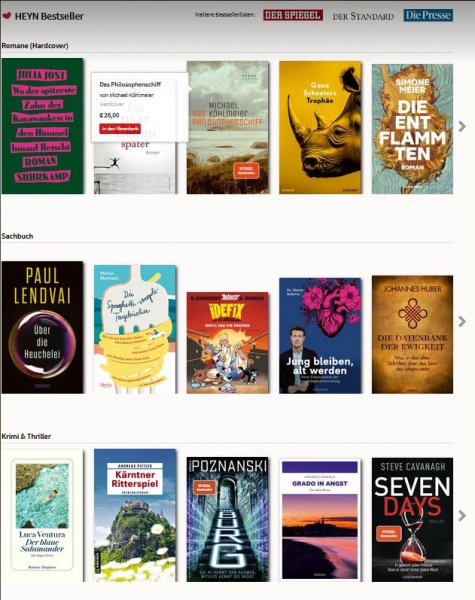
Task: Select Die Datenbank der Ewigkeit cover
Action: click(x=412, y=334)
